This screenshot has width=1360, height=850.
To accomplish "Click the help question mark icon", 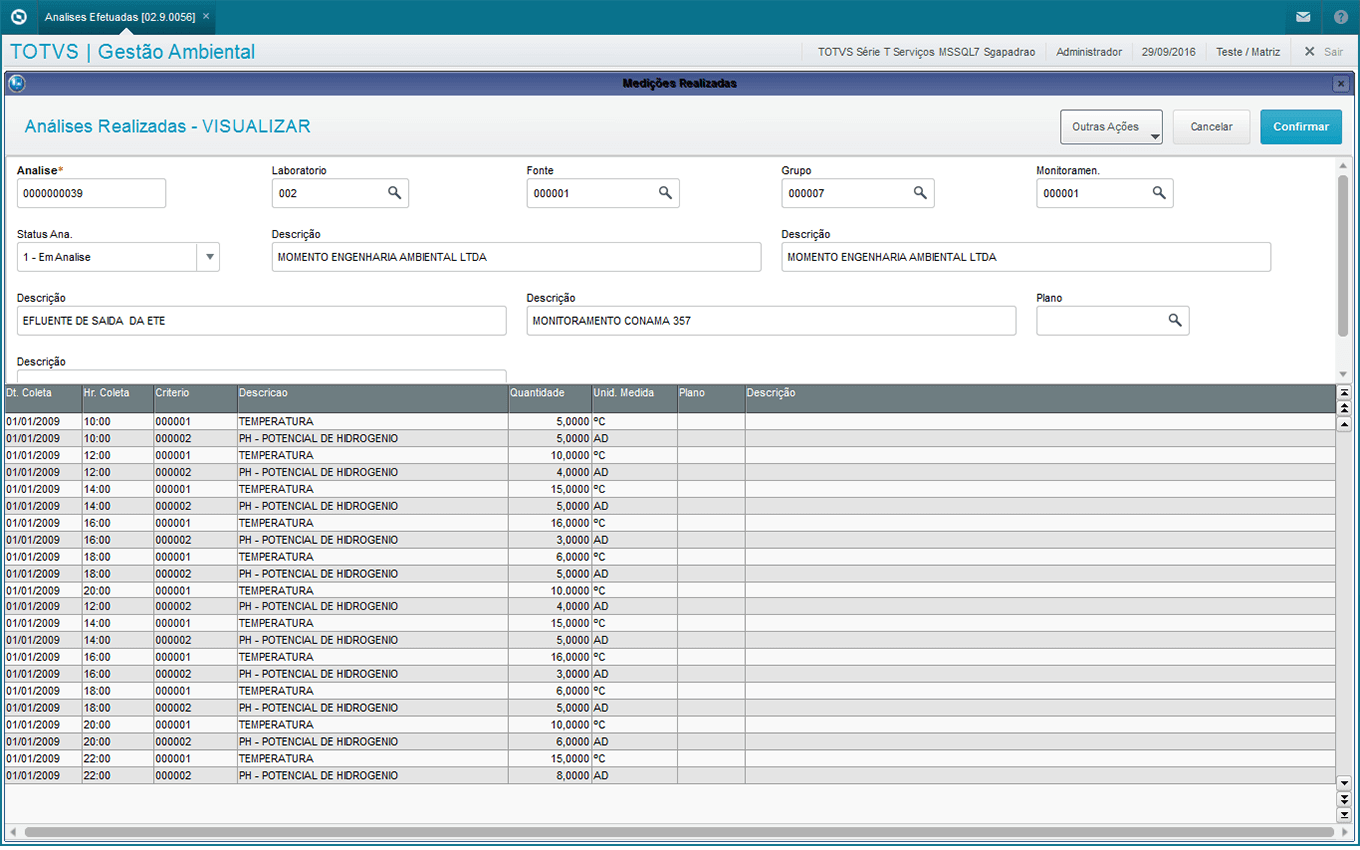I will click(x=1340, y=17).
